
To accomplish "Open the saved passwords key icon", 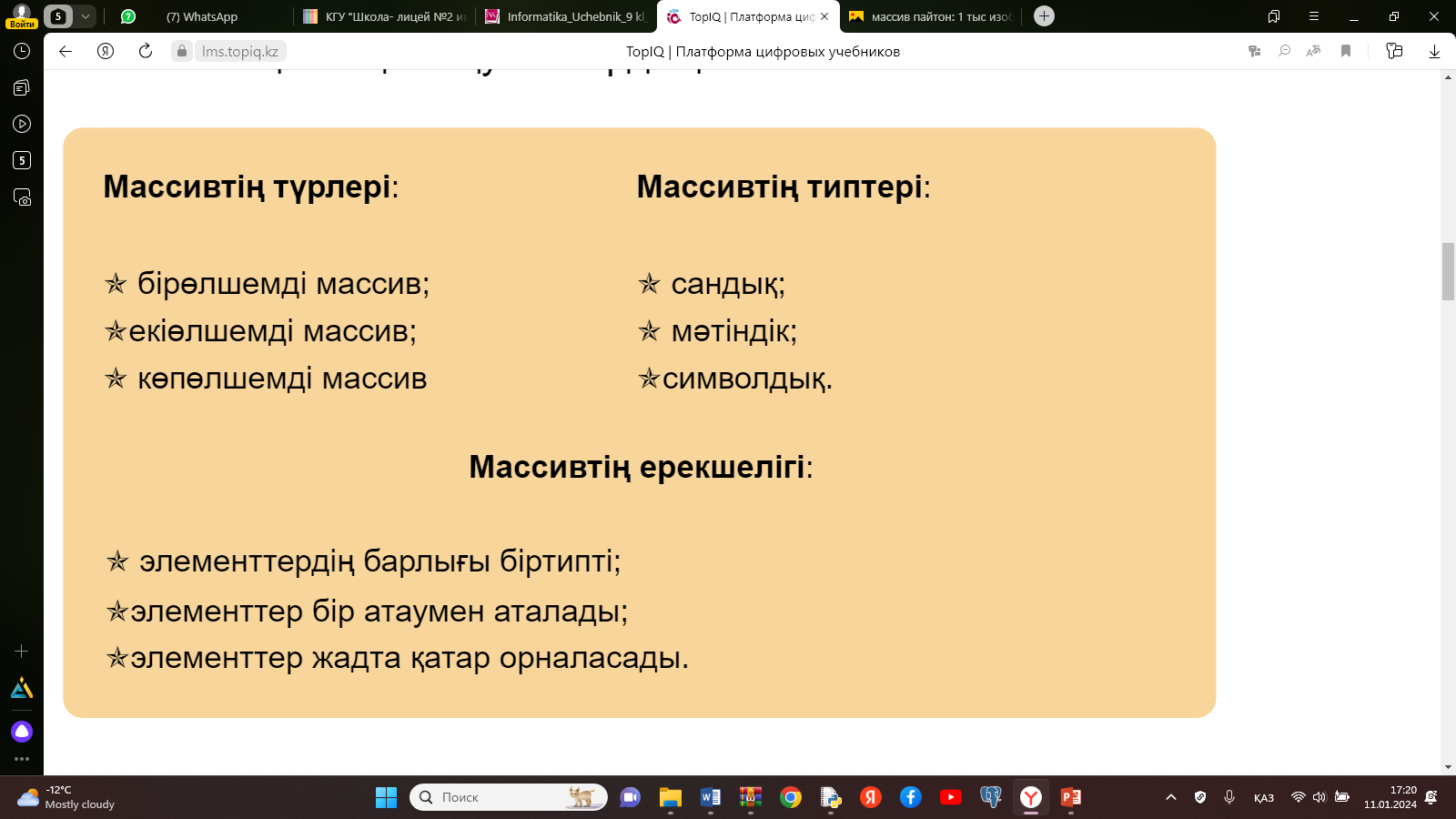I will (x=1254, y=51).
